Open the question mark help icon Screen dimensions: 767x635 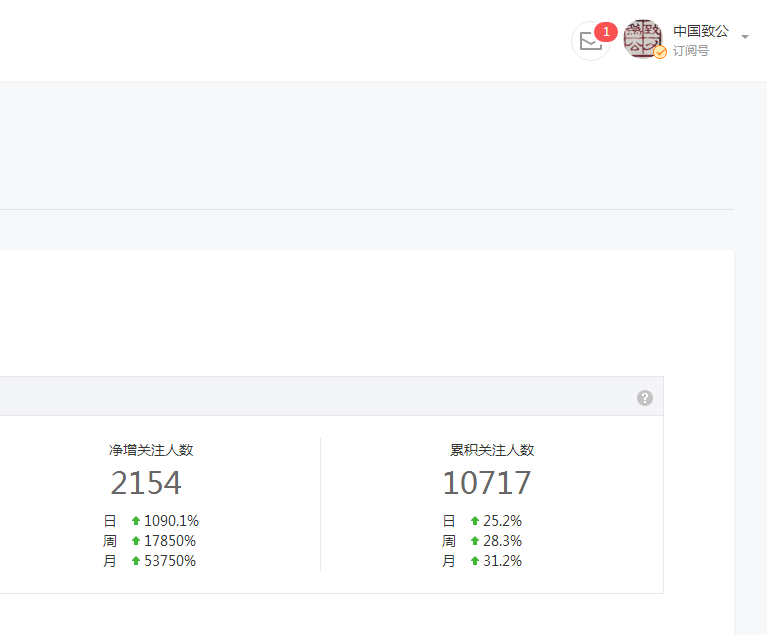pos(645,398)
